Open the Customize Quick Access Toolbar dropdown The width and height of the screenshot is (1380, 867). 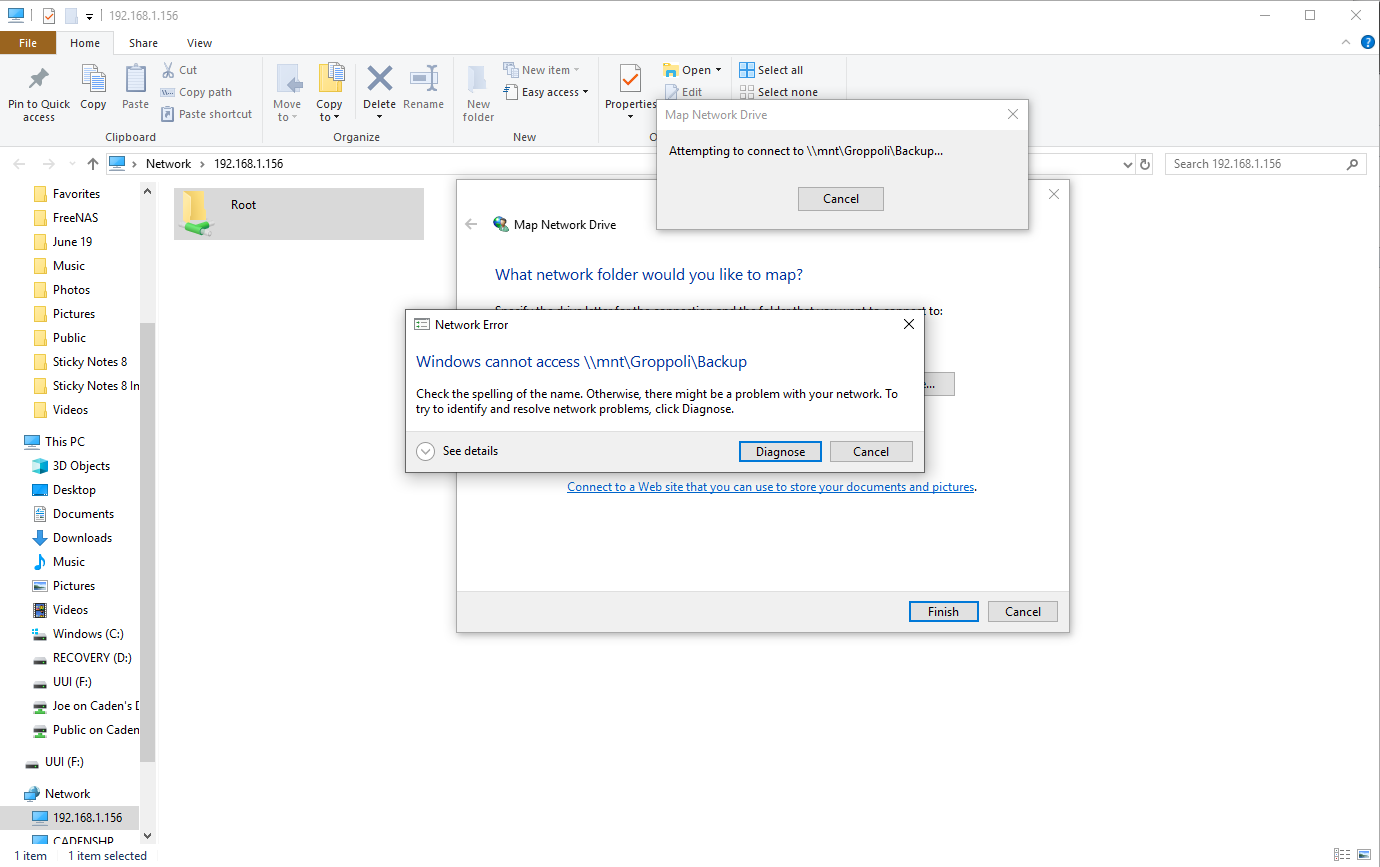[x=90, y=16]
